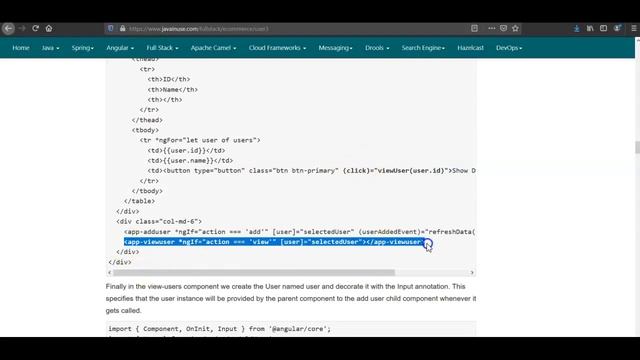The height and width of the screenshot is (360, 640).
Task: Save page to Pocket icon
Action: click(x=503, y=28)
